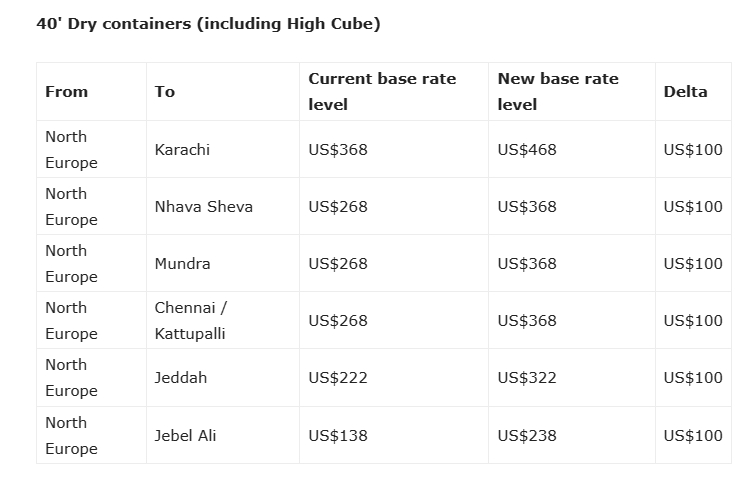Click the US$468 new rate value
The width and height of the screenshot is (752, 489).
click(x=527, y=150)
